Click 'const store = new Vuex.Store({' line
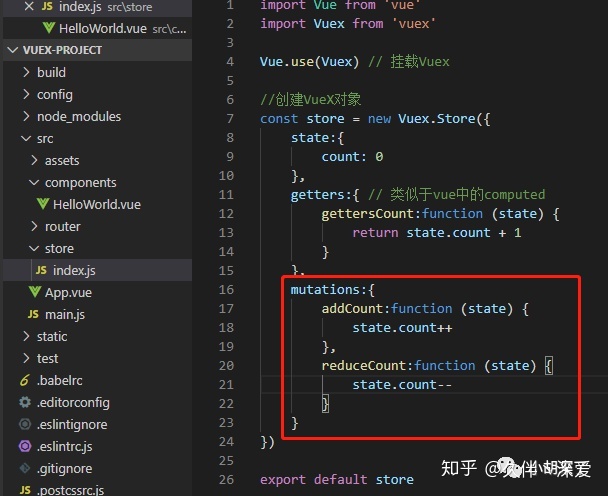608x496 pixels. pos(375,119)
